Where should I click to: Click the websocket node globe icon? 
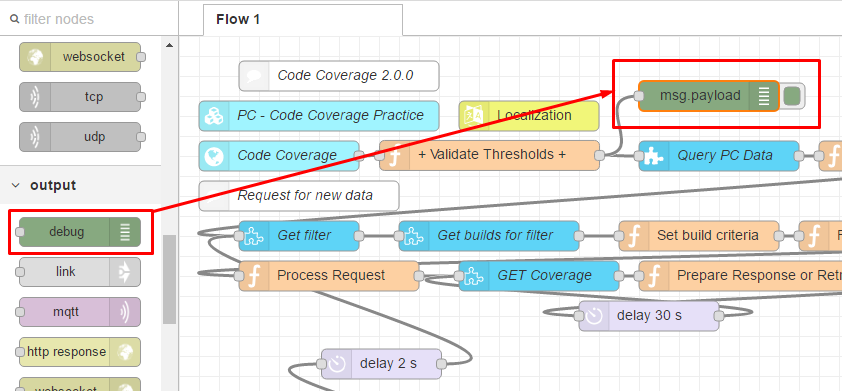tap(35, 57)
